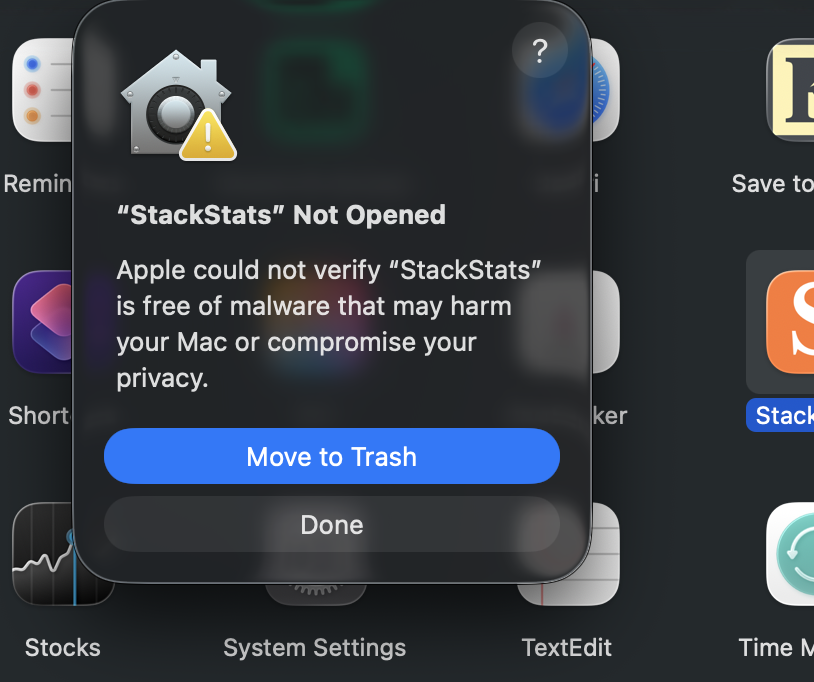Dismiss the alert with Done

[331, 524]
